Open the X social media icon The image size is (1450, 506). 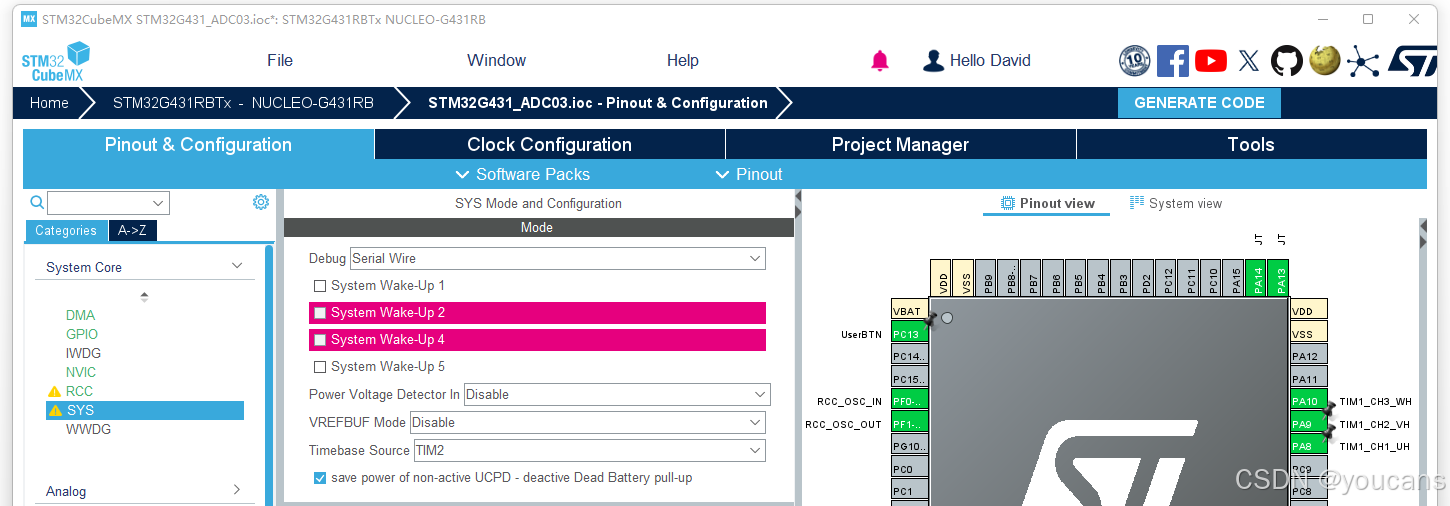[x=1248, y=61]
